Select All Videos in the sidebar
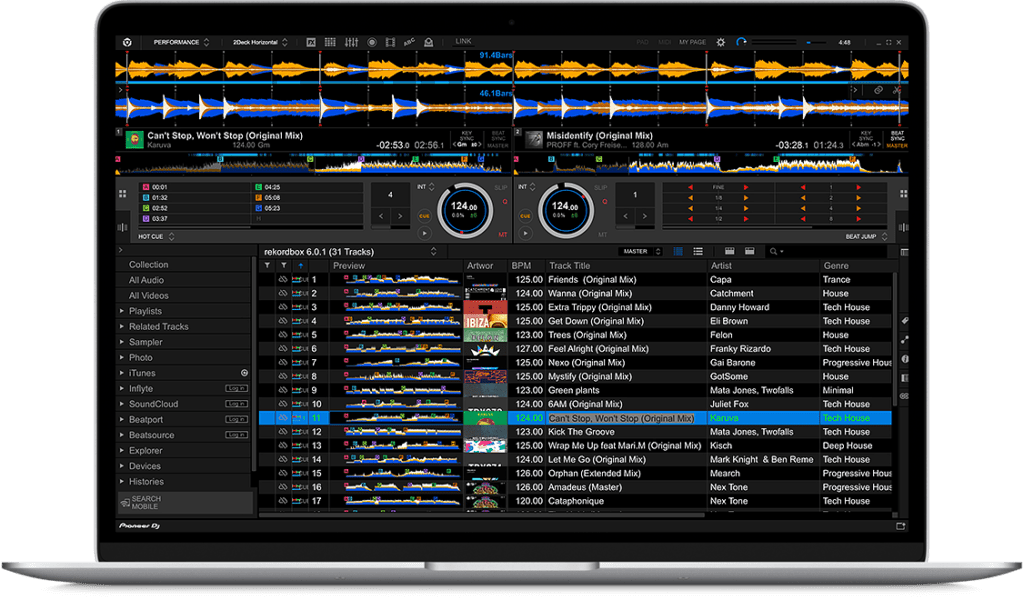The image size is (1024, 610). [x=148, y=295]
